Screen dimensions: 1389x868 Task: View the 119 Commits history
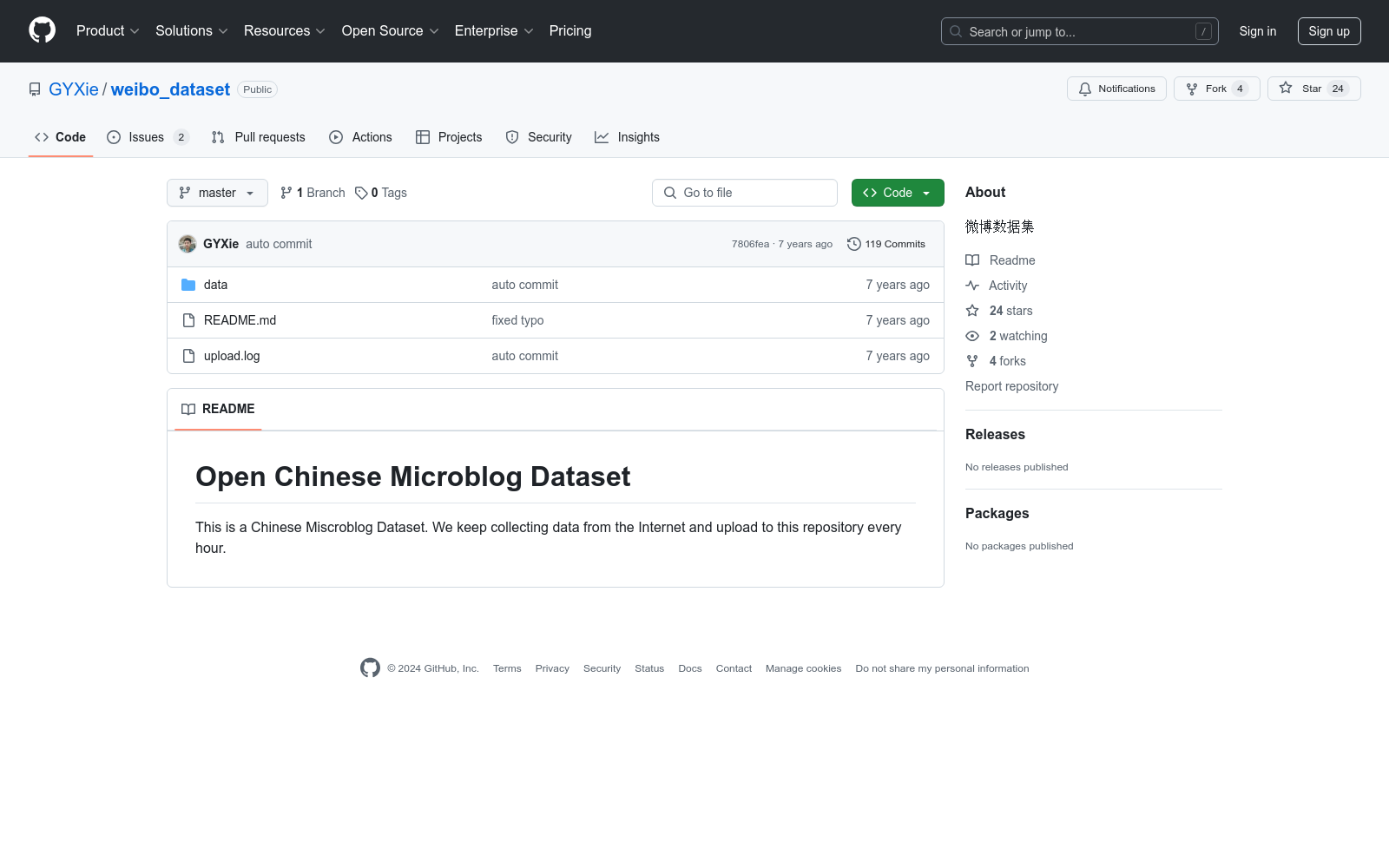point(886,244)
